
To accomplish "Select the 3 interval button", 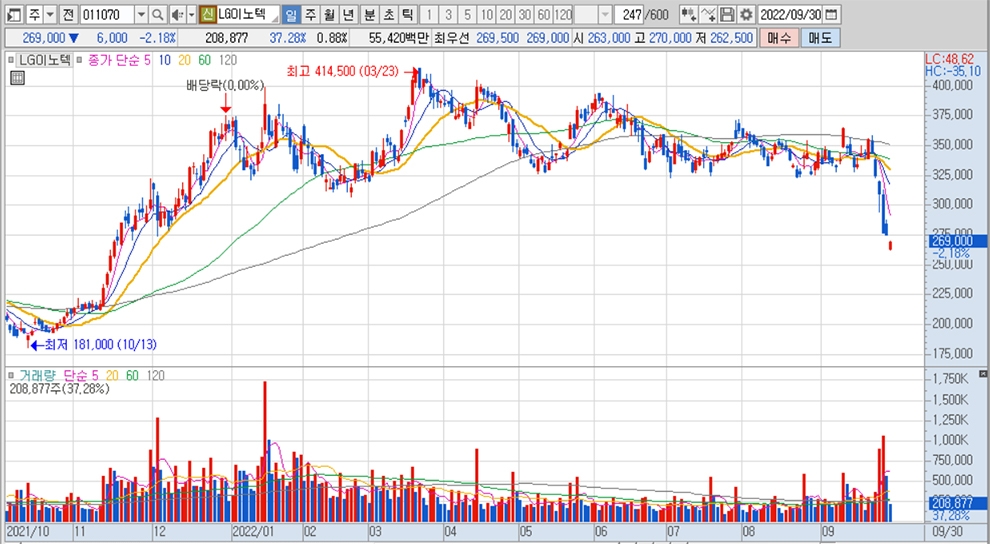I will (x=448, y=14).
